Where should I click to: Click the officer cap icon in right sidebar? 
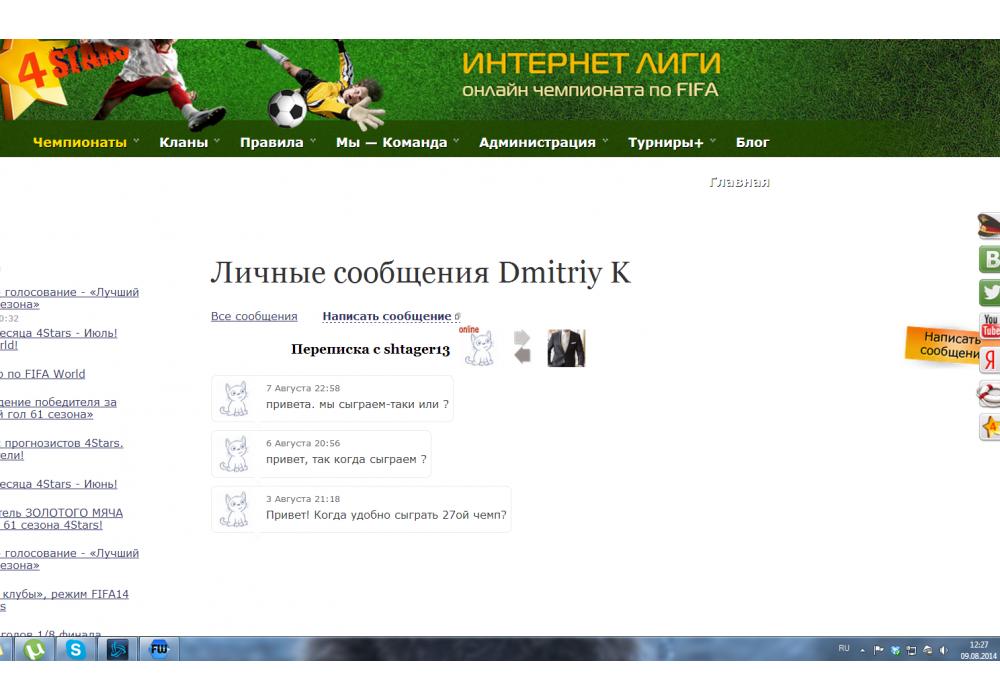click(x=989, y=226)
